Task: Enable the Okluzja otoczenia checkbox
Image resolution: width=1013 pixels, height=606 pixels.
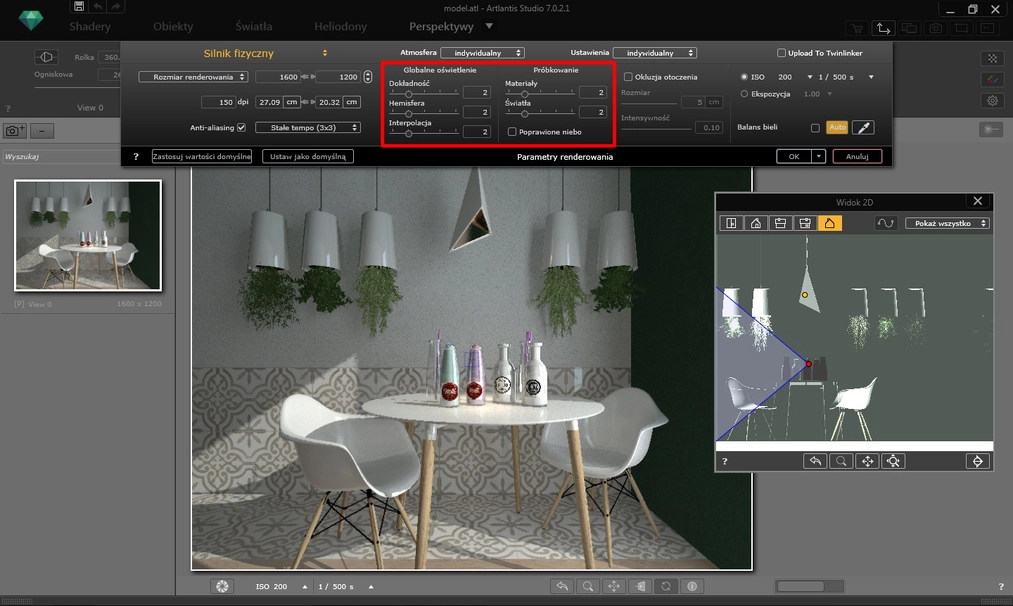Action: coord(628,77)
